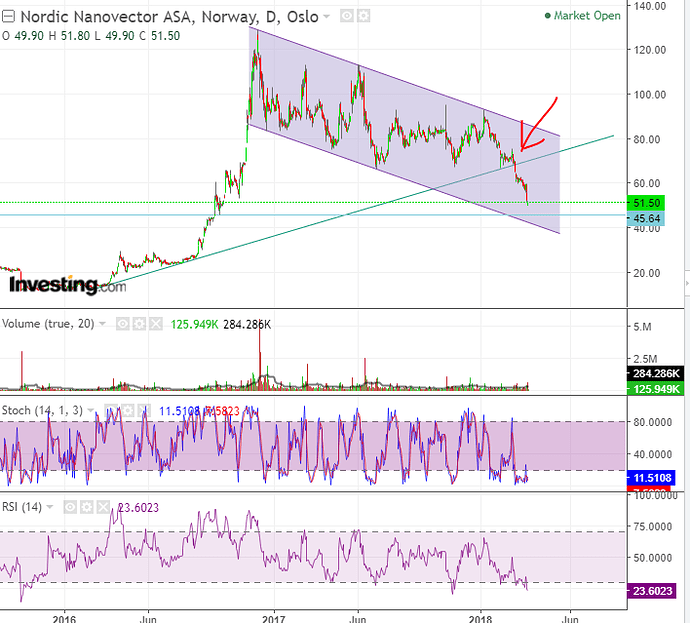Click the RSI (14) indicator label
The width and height of the screenshot is (690, 623).
tap(22, 507)
